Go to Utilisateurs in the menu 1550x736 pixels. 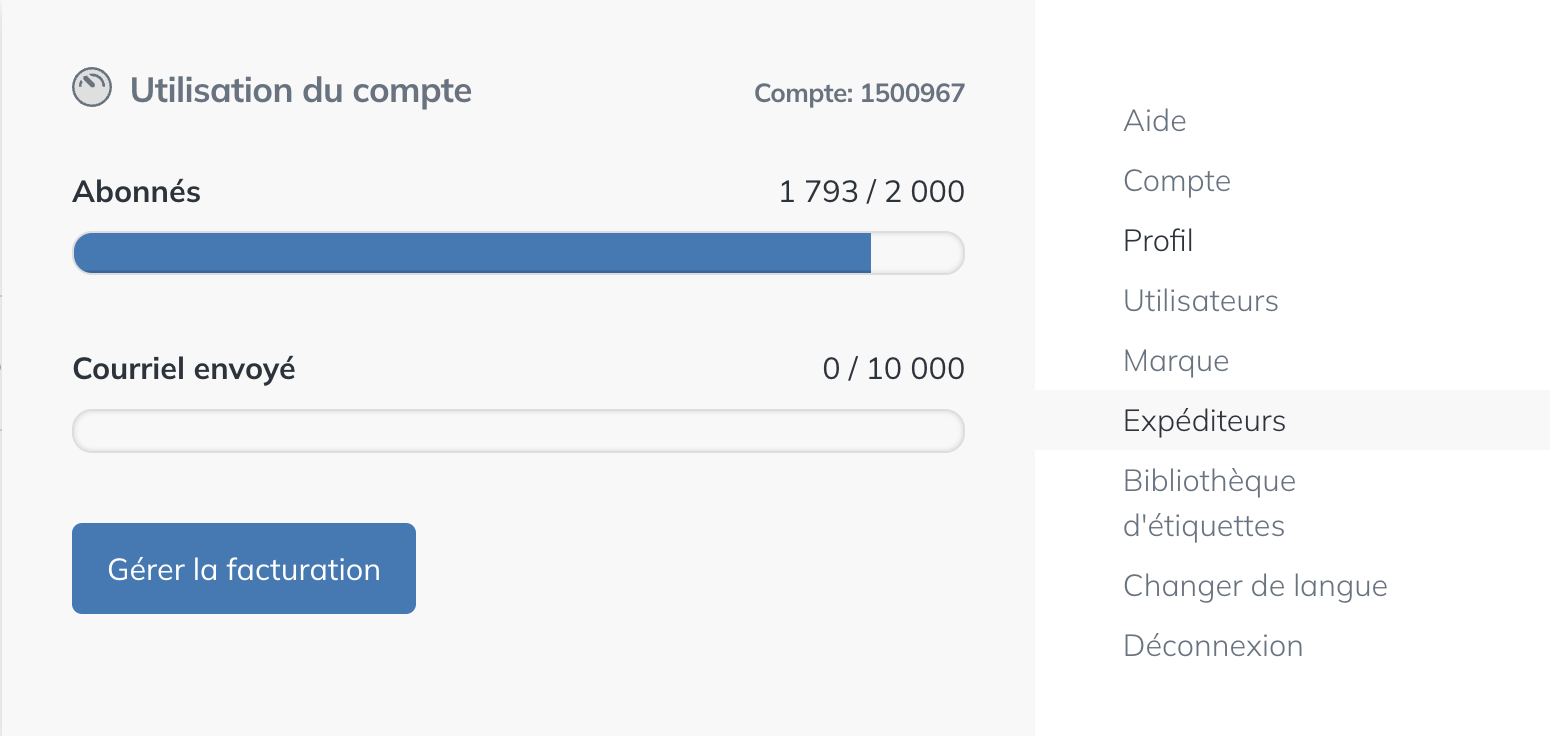(1201, 301)
